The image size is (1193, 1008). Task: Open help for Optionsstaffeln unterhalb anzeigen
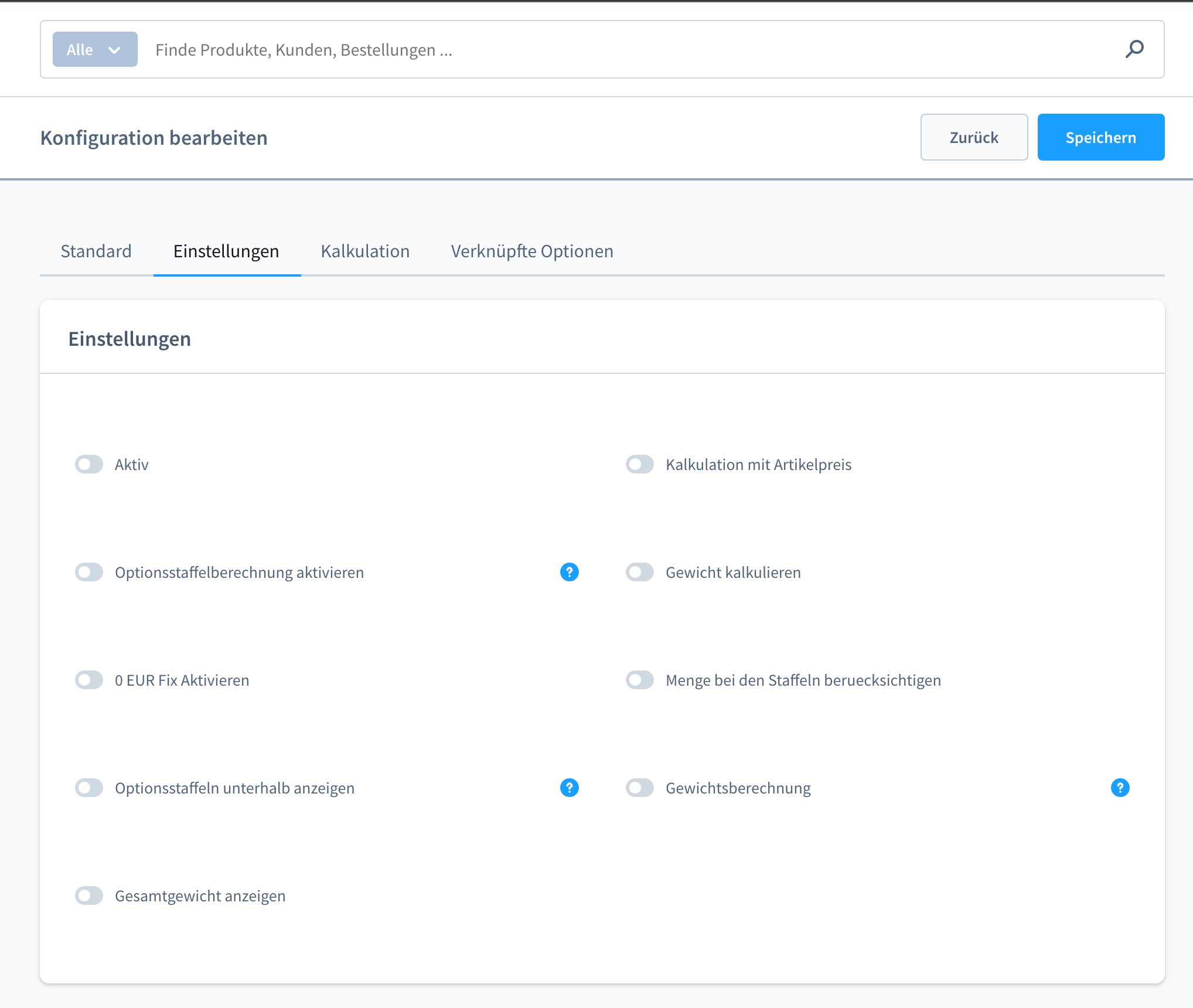coord(569,788)
